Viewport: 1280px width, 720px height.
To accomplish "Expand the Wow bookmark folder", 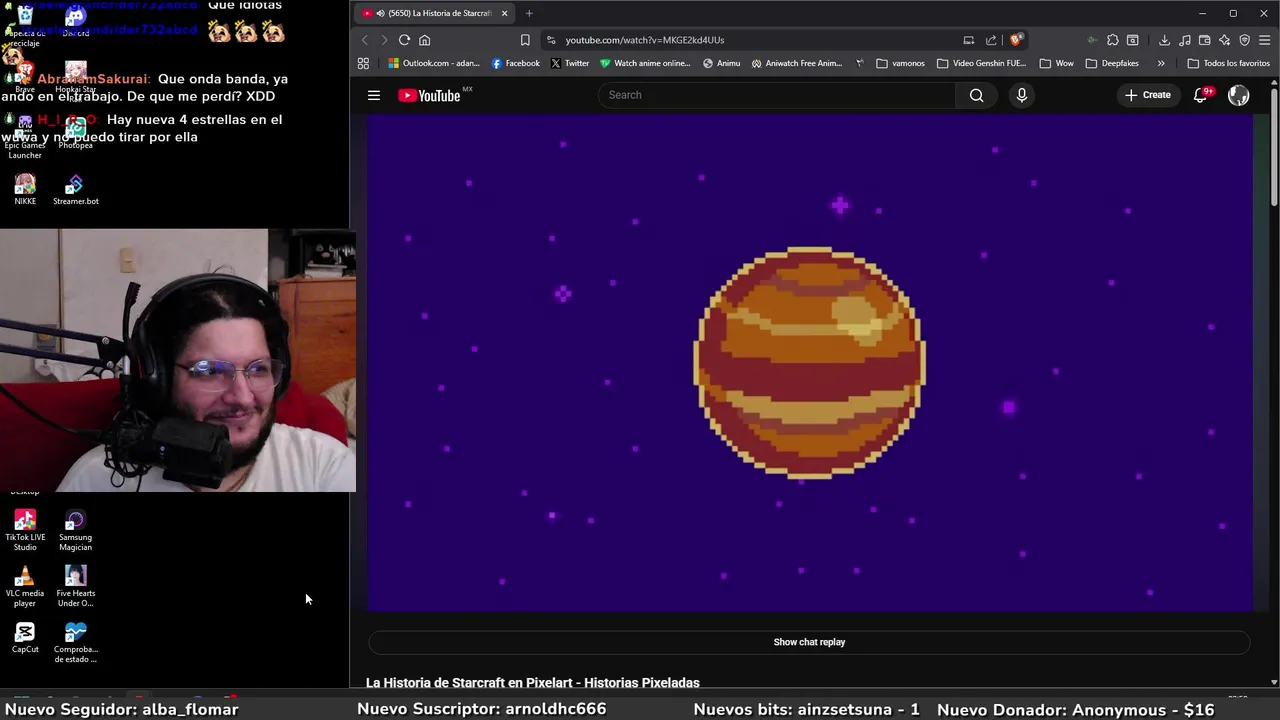I will 1056,63.
